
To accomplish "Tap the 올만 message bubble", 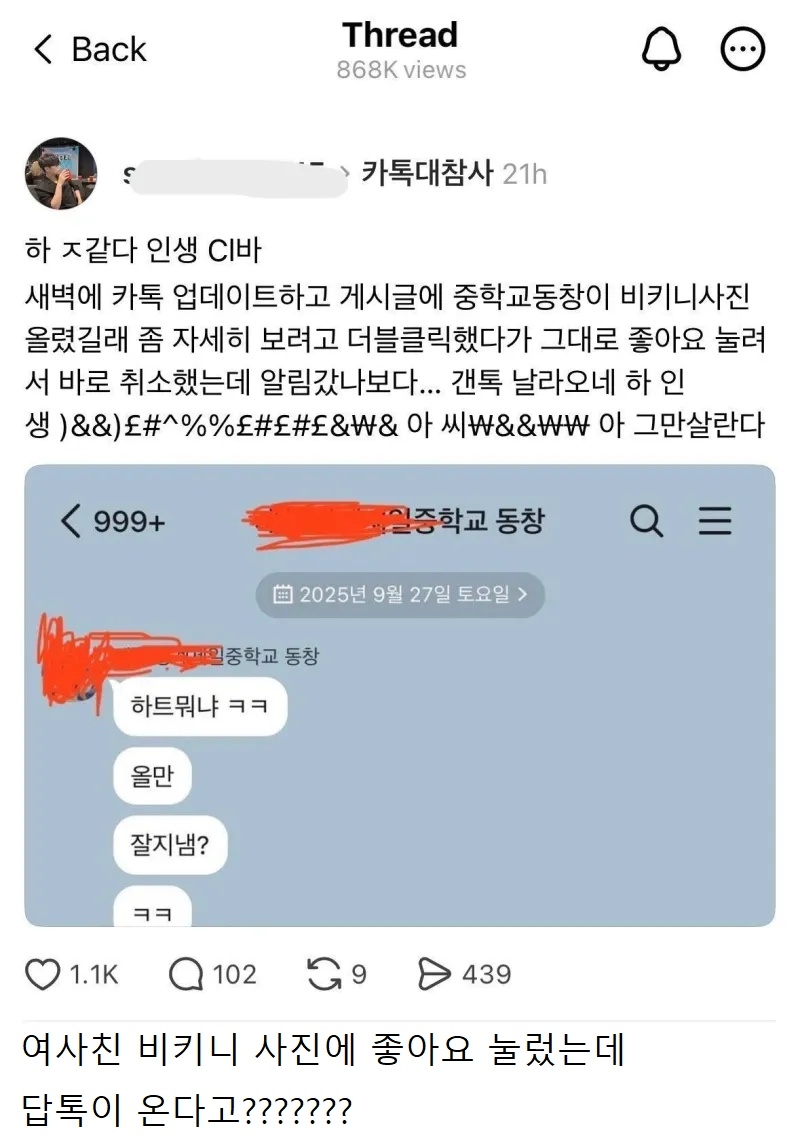I will pyautogui.click(x=152, y=775).
